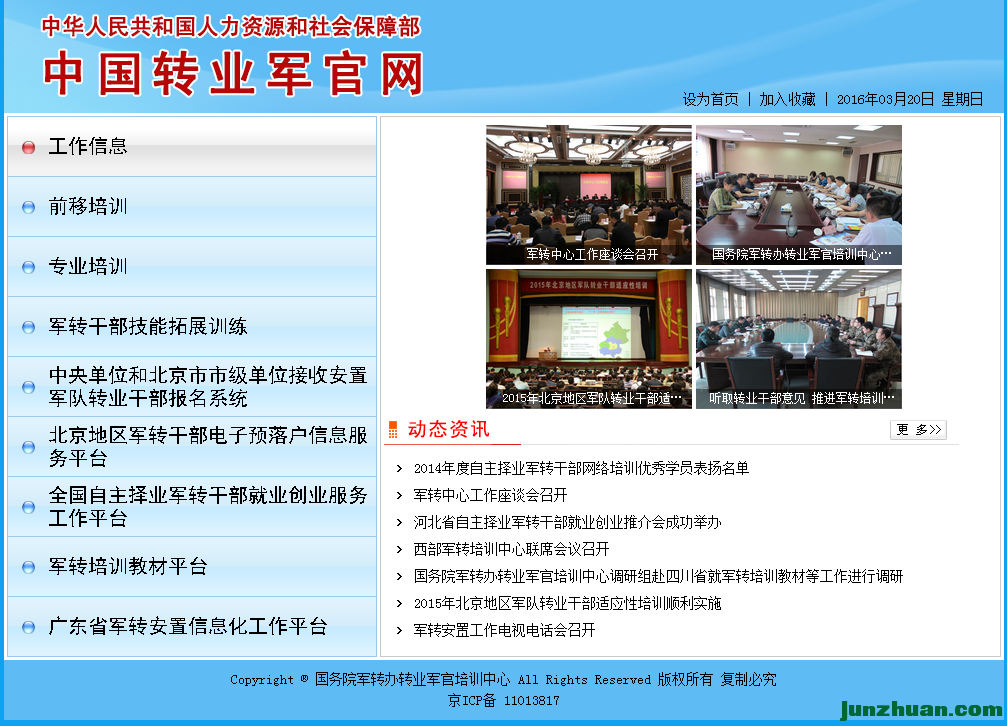
Task: Select 北京地区军转干部电子预落户信息服务平台 in sidebar
Action: pyautogui.click(x=208, y=447)
